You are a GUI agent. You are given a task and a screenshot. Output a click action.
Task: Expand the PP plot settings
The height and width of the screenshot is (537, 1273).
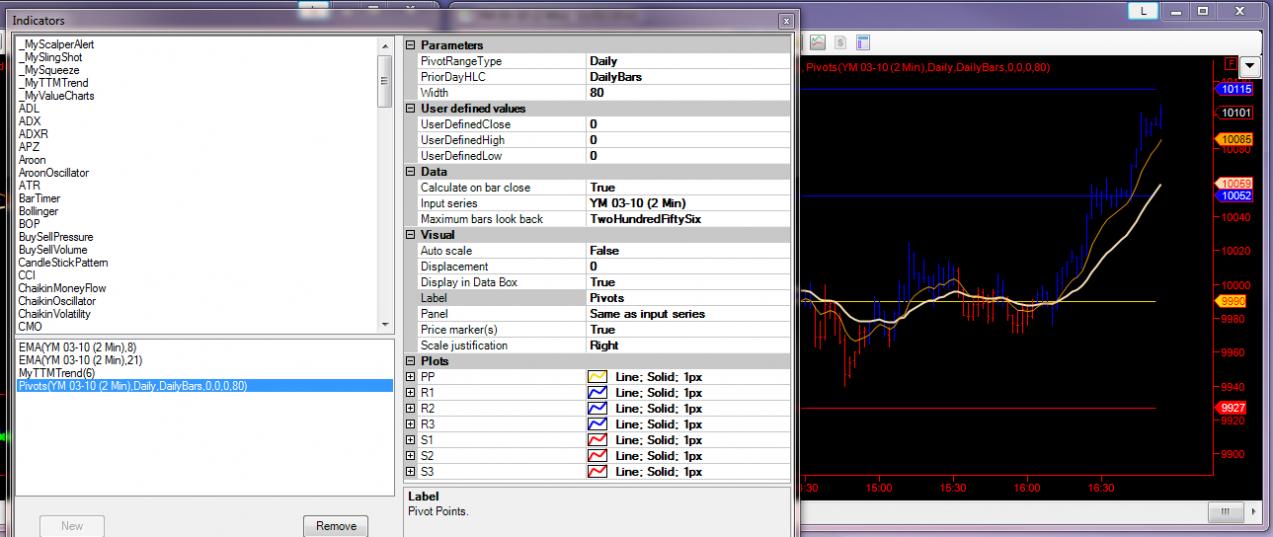410,377
